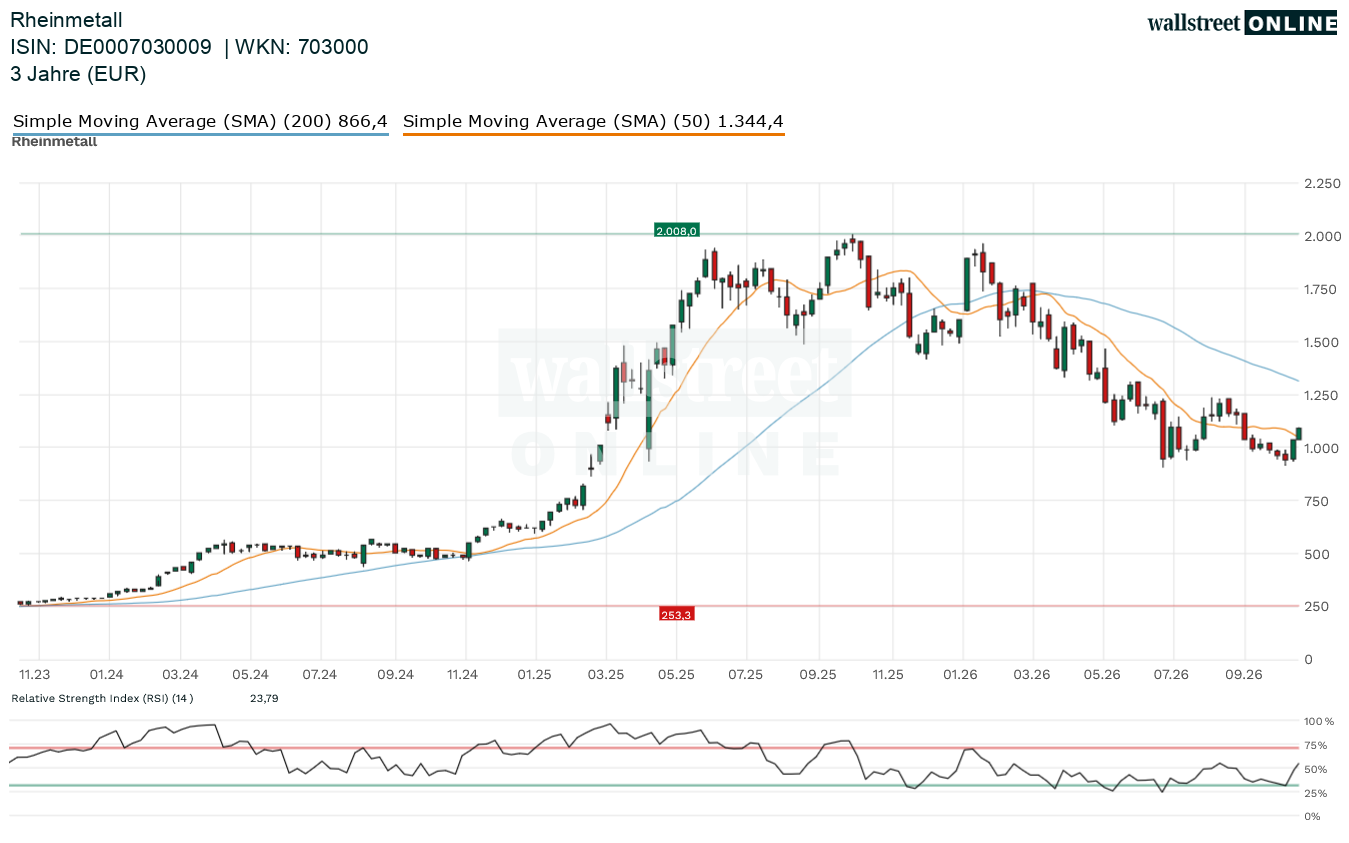This screenshot has width=1349, height=843.
Task: Click the small Rheinmetall series label
Action: (54, 141)
